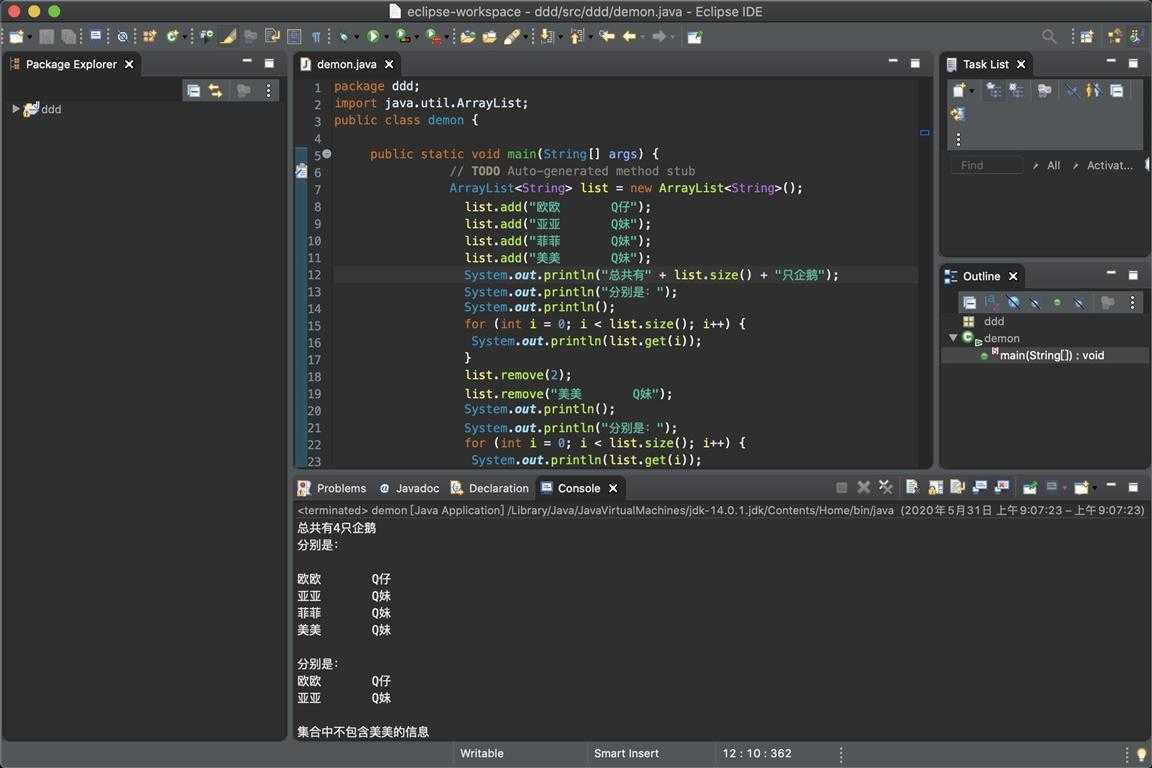This screenshot has height=768, width=1152.
Task: Open New Task dropdown in Task List
Action: [x=971, y=91]
